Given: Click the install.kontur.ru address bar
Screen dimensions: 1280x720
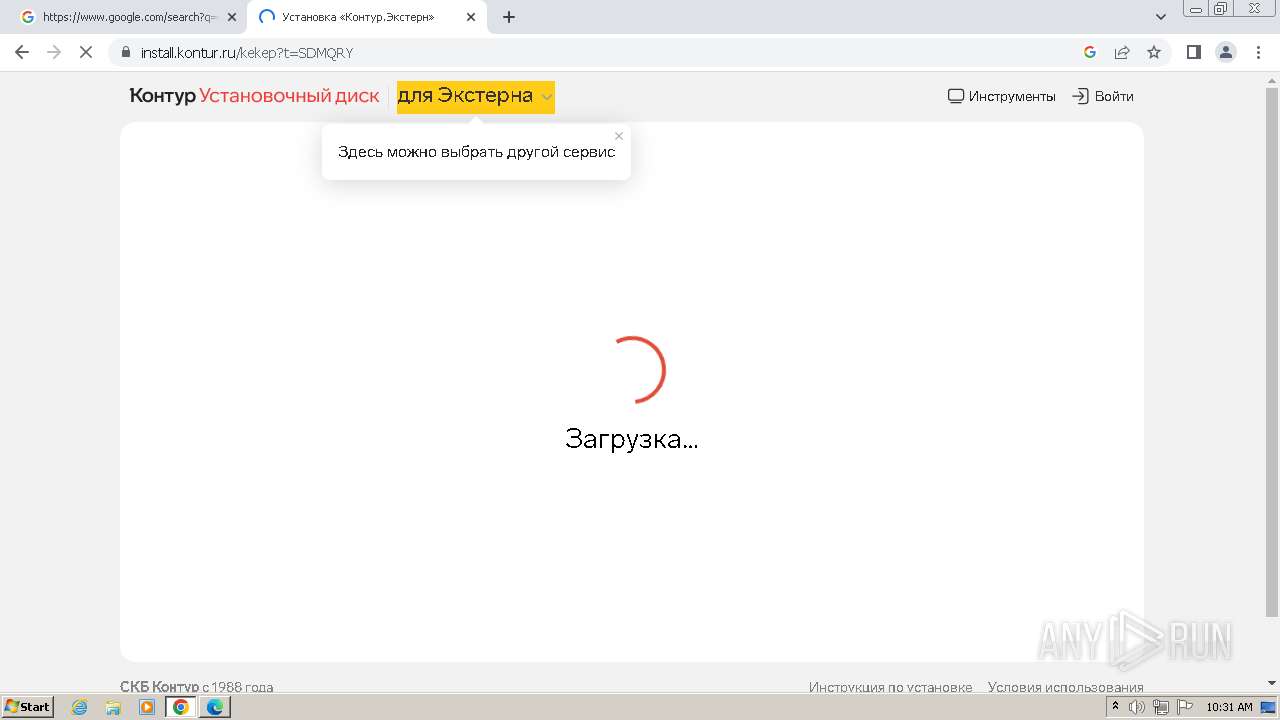Looking at the screenshot, I should pos(600,52).
